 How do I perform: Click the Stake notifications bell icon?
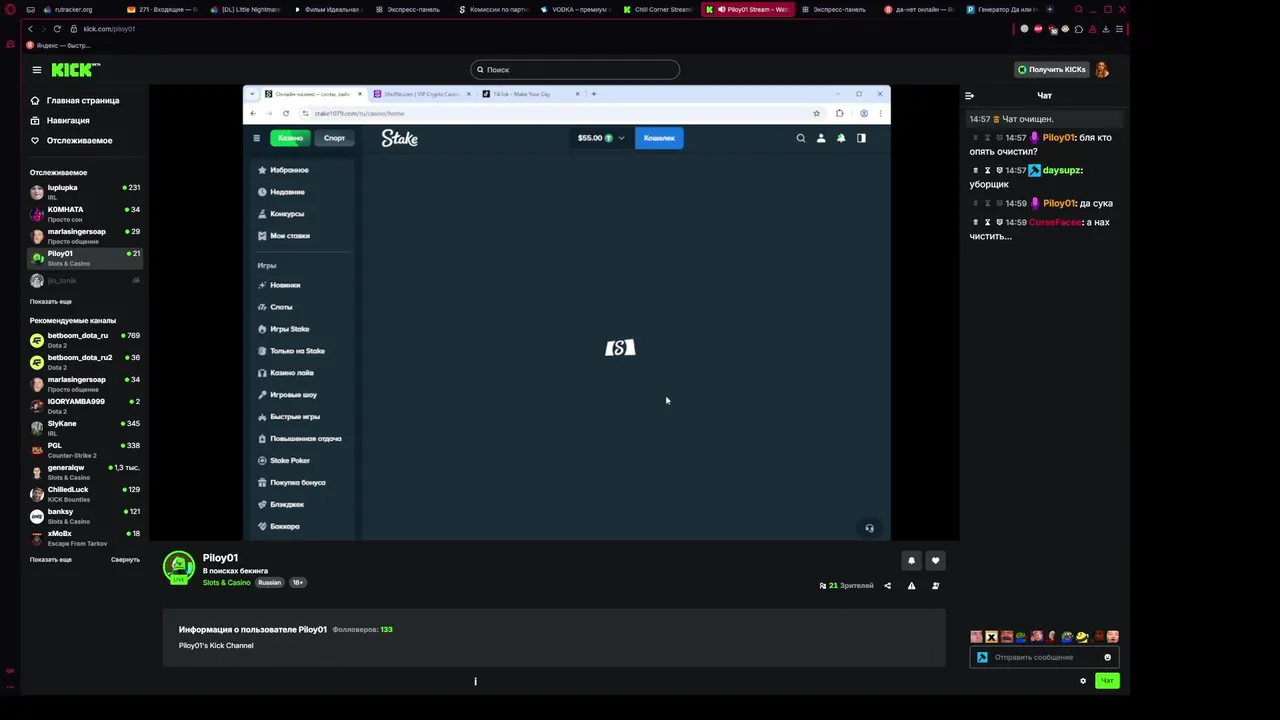[x=841, y=138]
